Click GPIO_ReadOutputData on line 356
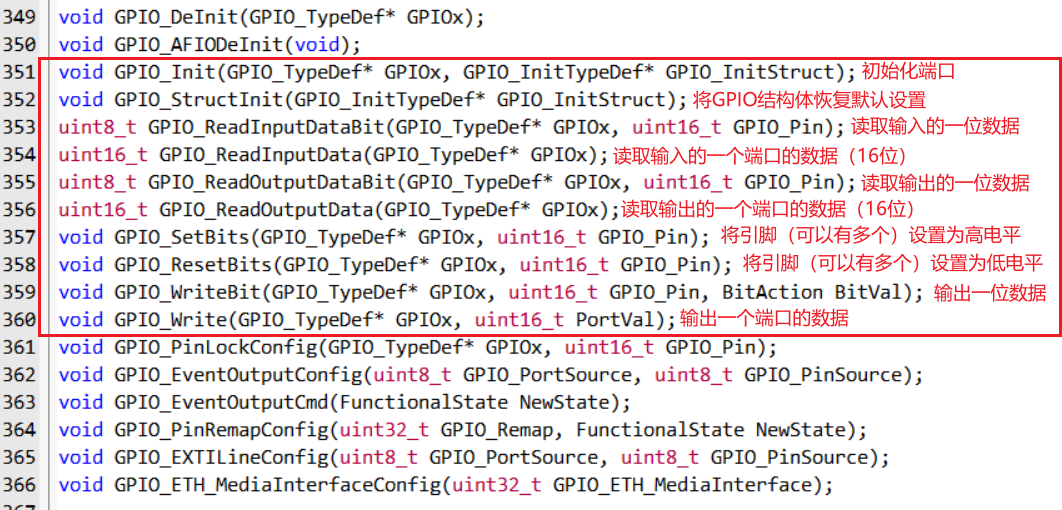This screenshot has height=510, width=1062. coord(266,210)
